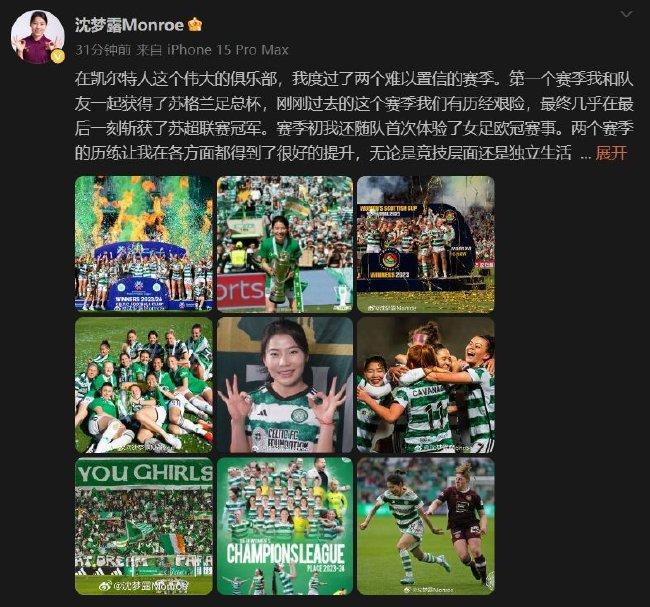Open the Champions League squad poster
This screenshot has height=607, width=650.
coord(285,526)
